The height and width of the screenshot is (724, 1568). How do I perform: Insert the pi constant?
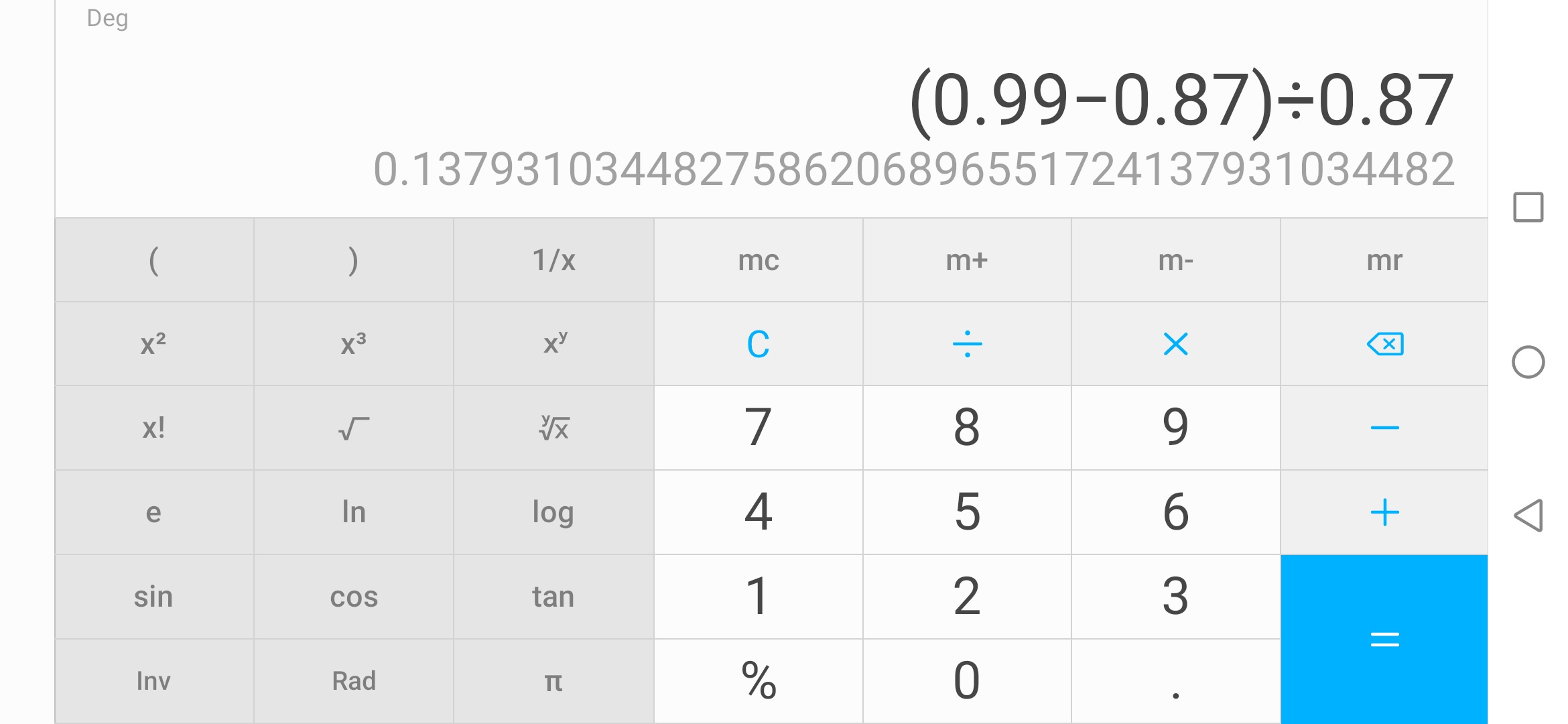point(553,681)
